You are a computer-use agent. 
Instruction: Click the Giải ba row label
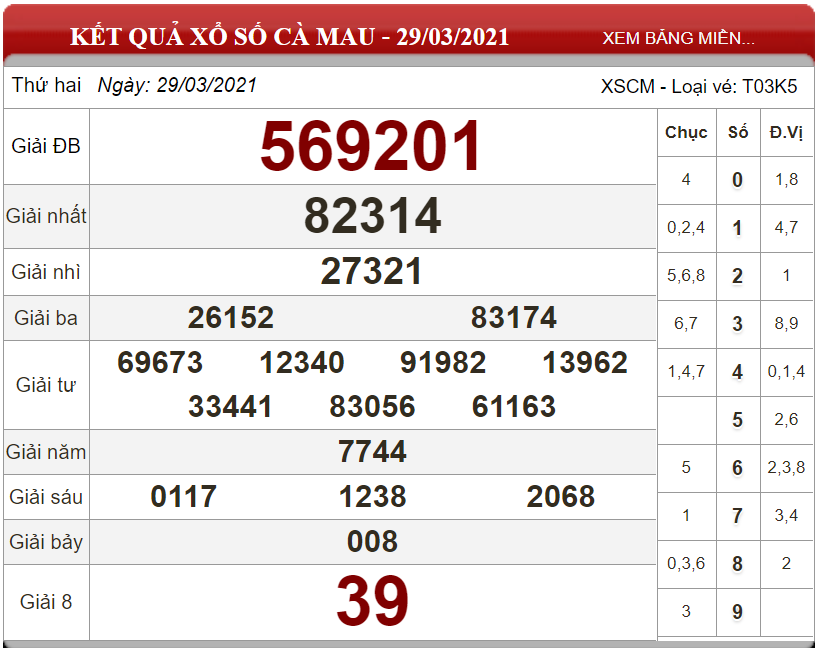tap(46, 318)
